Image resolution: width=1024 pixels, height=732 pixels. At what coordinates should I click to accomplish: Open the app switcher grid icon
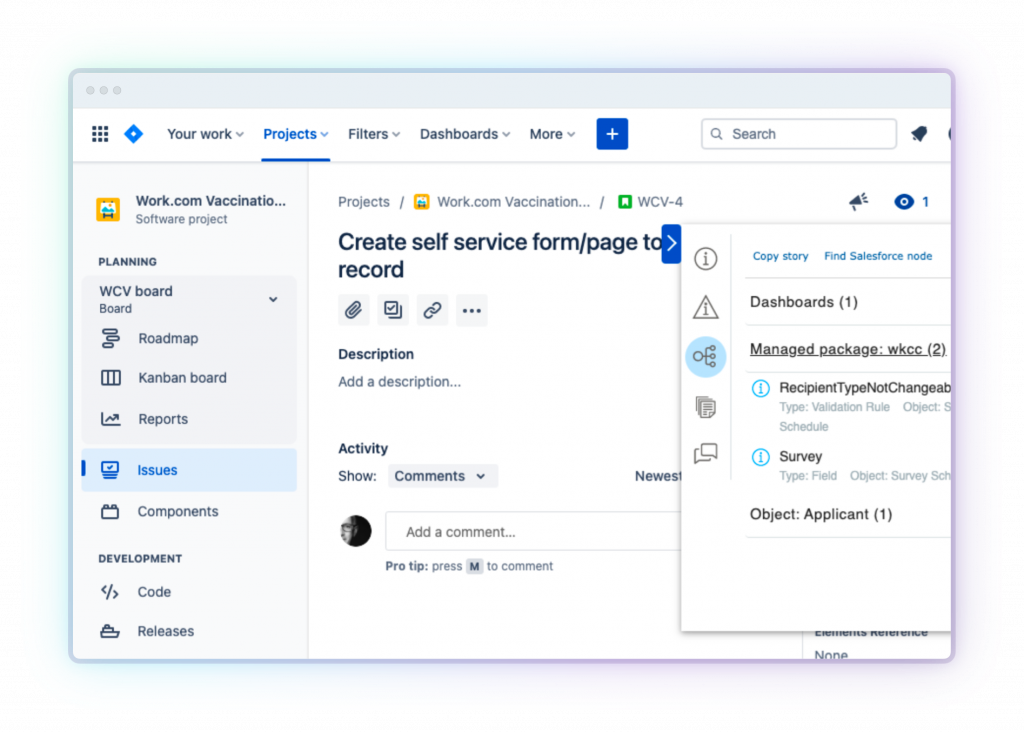coord(100,134)
